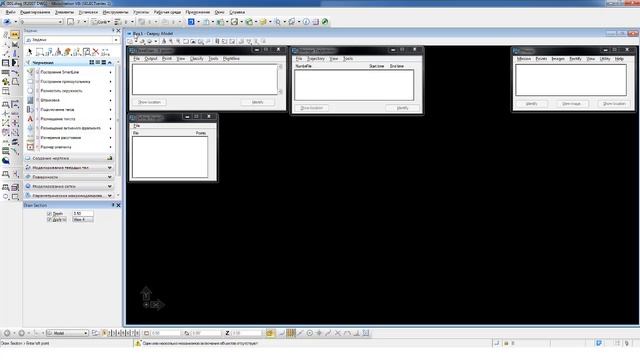Click the Intersection snap X icon
The width and height of the screenshot is (640, 360).
[338, 333]
